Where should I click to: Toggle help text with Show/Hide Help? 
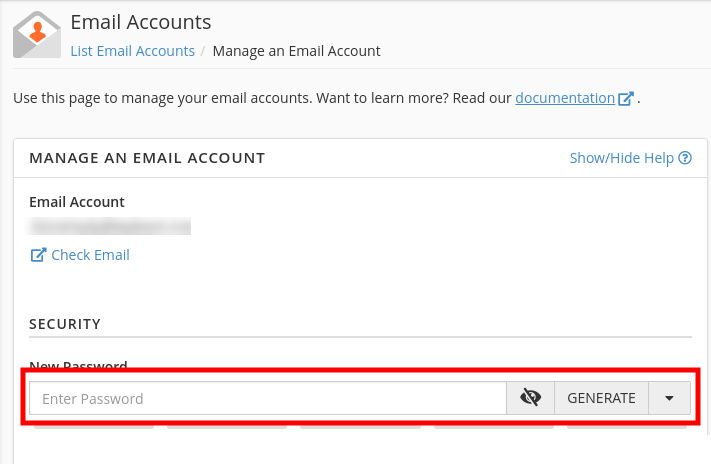(622, 158)
